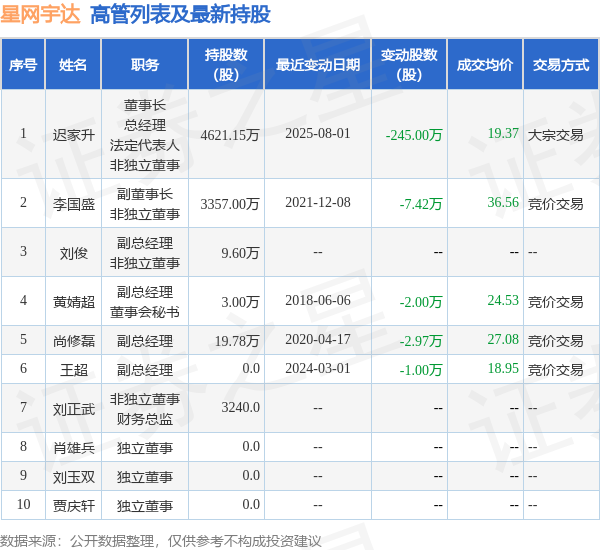Select the 最近变动日期 column header
Screen dimensions: 600x550
318,64
